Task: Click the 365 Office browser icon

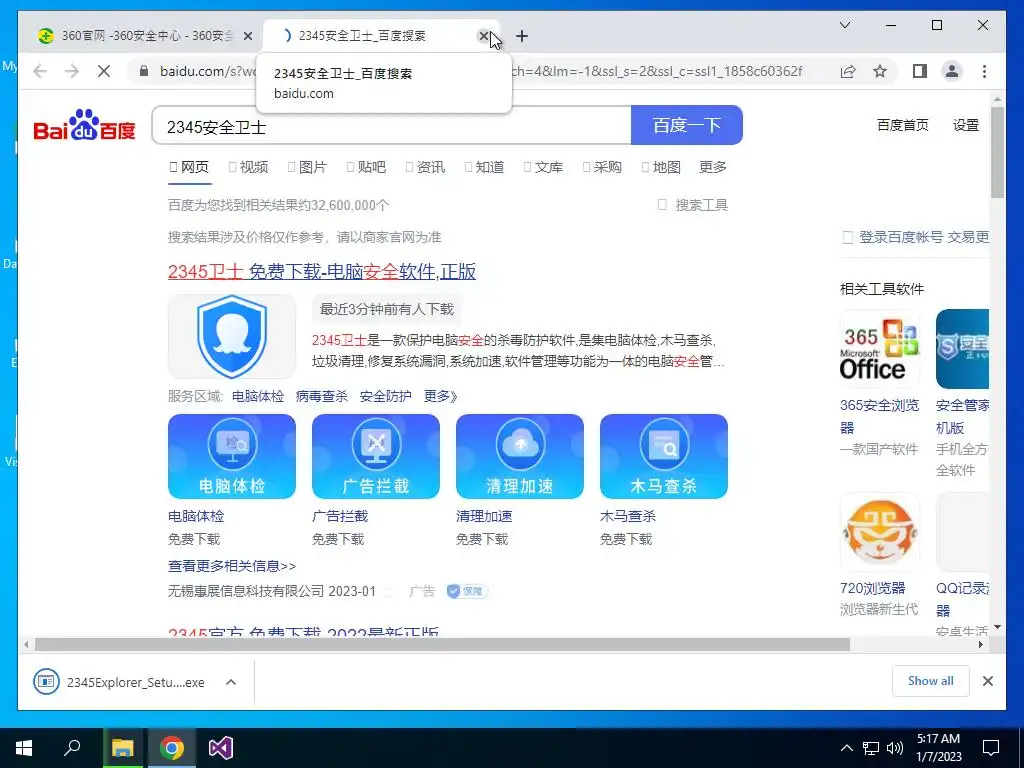Action: click(880, 349)
